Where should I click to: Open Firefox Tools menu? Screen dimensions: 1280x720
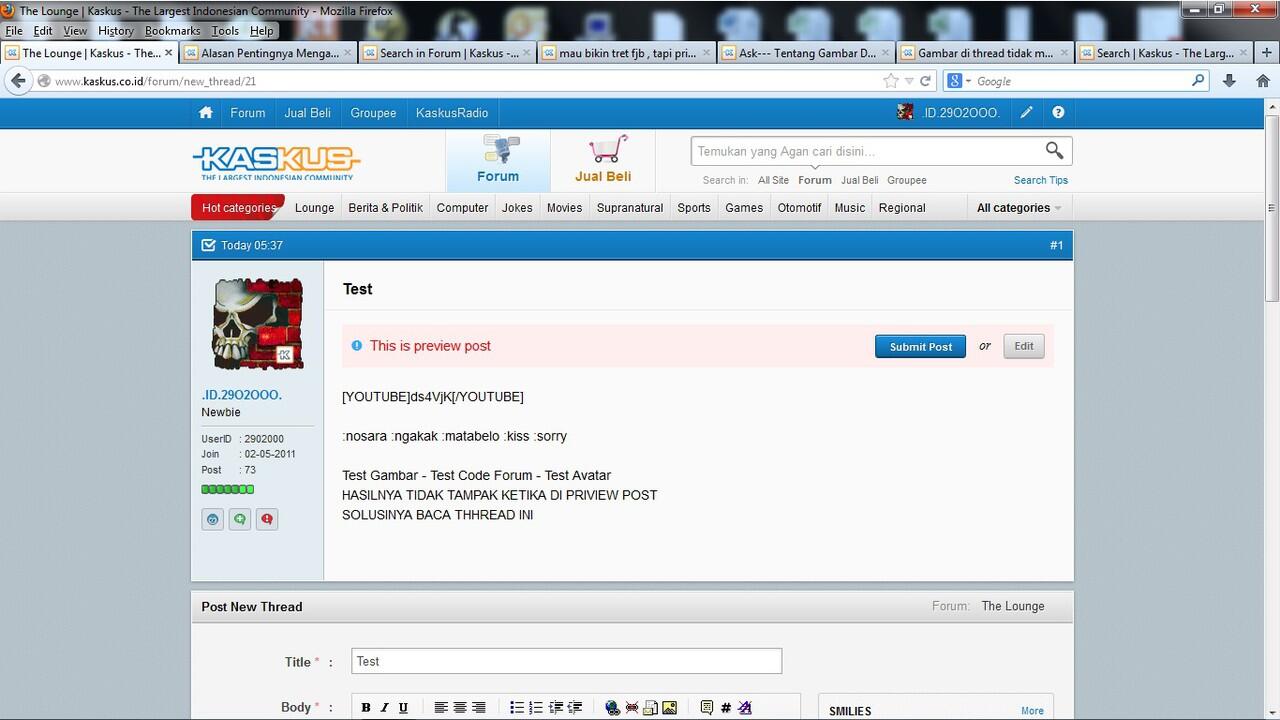(225, 31)
